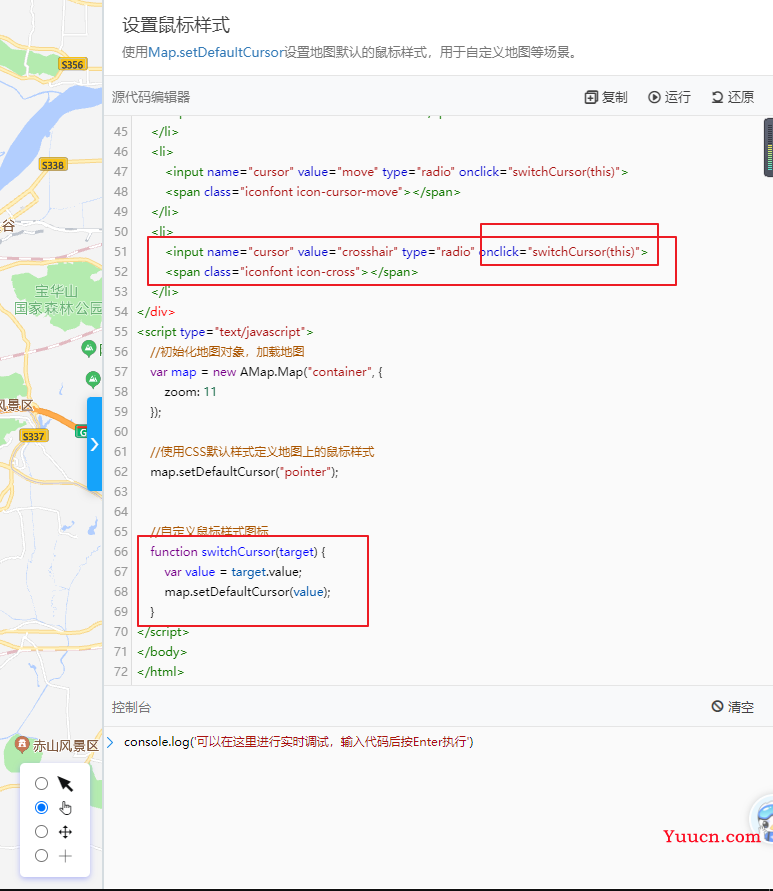This screenshot has width=773, height=891.
Task: Click code line 66 function switchCursor(target)
Action: (238, 552)
